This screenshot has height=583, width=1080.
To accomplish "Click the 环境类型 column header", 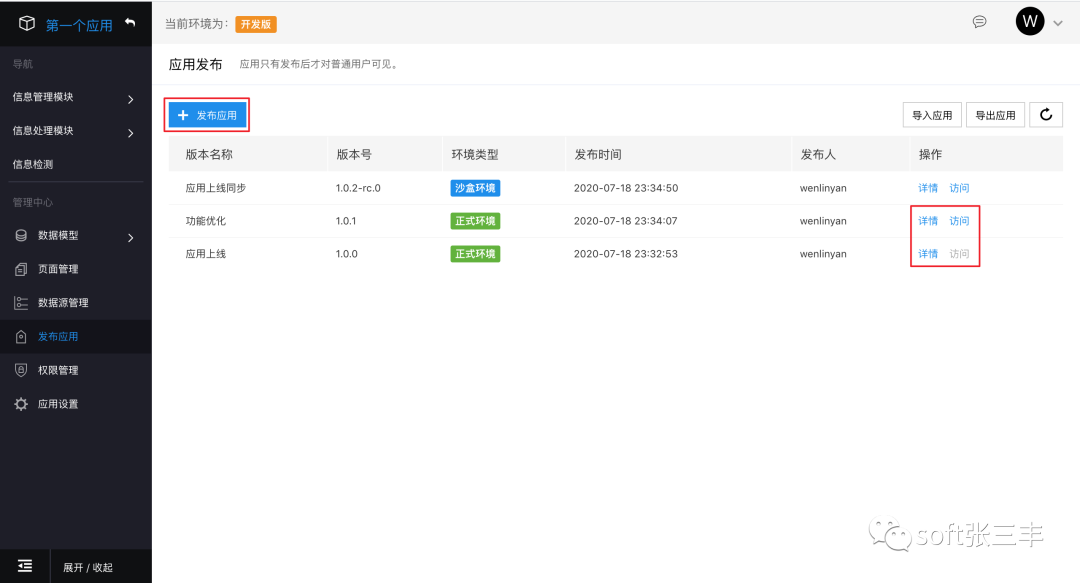I will [x=475, y=154].
